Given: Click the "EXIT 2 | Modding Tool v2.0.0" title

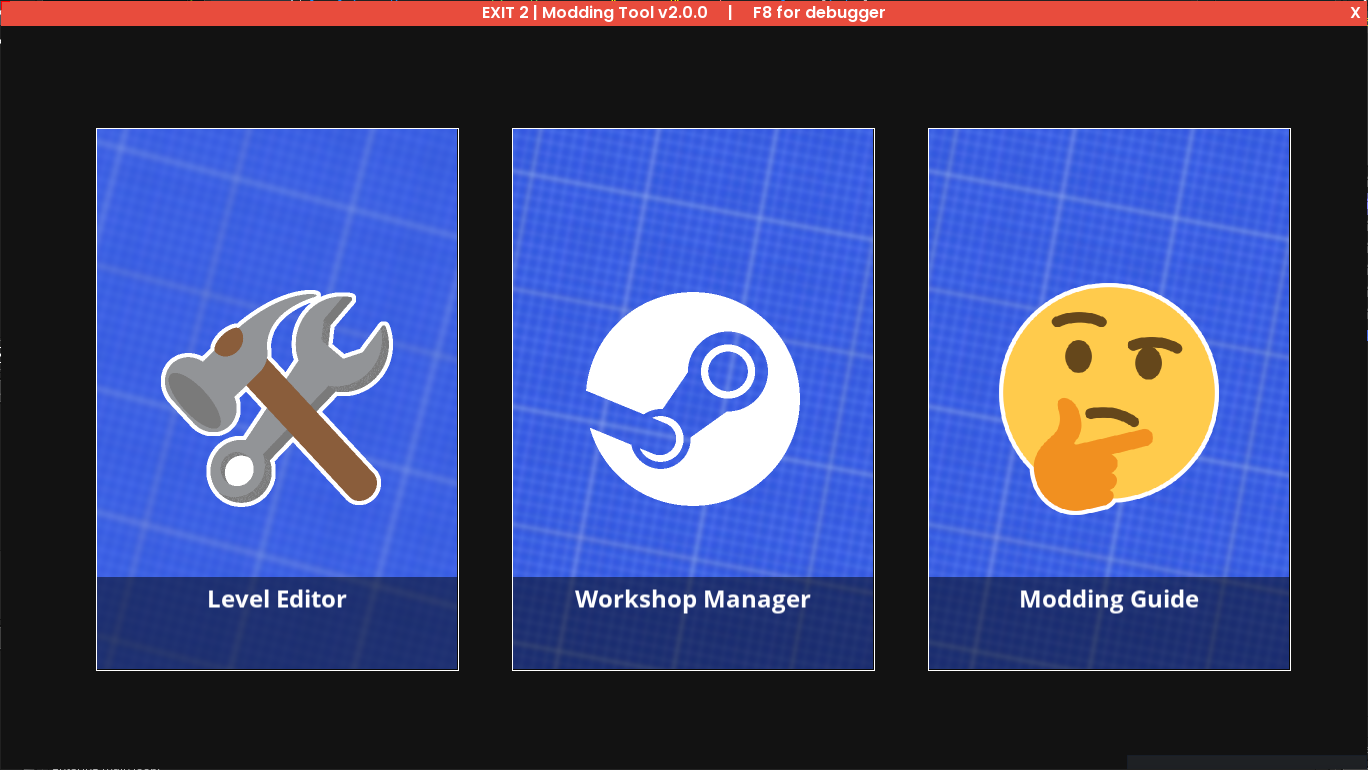Looking at the screenshot, I should [594, 13].
